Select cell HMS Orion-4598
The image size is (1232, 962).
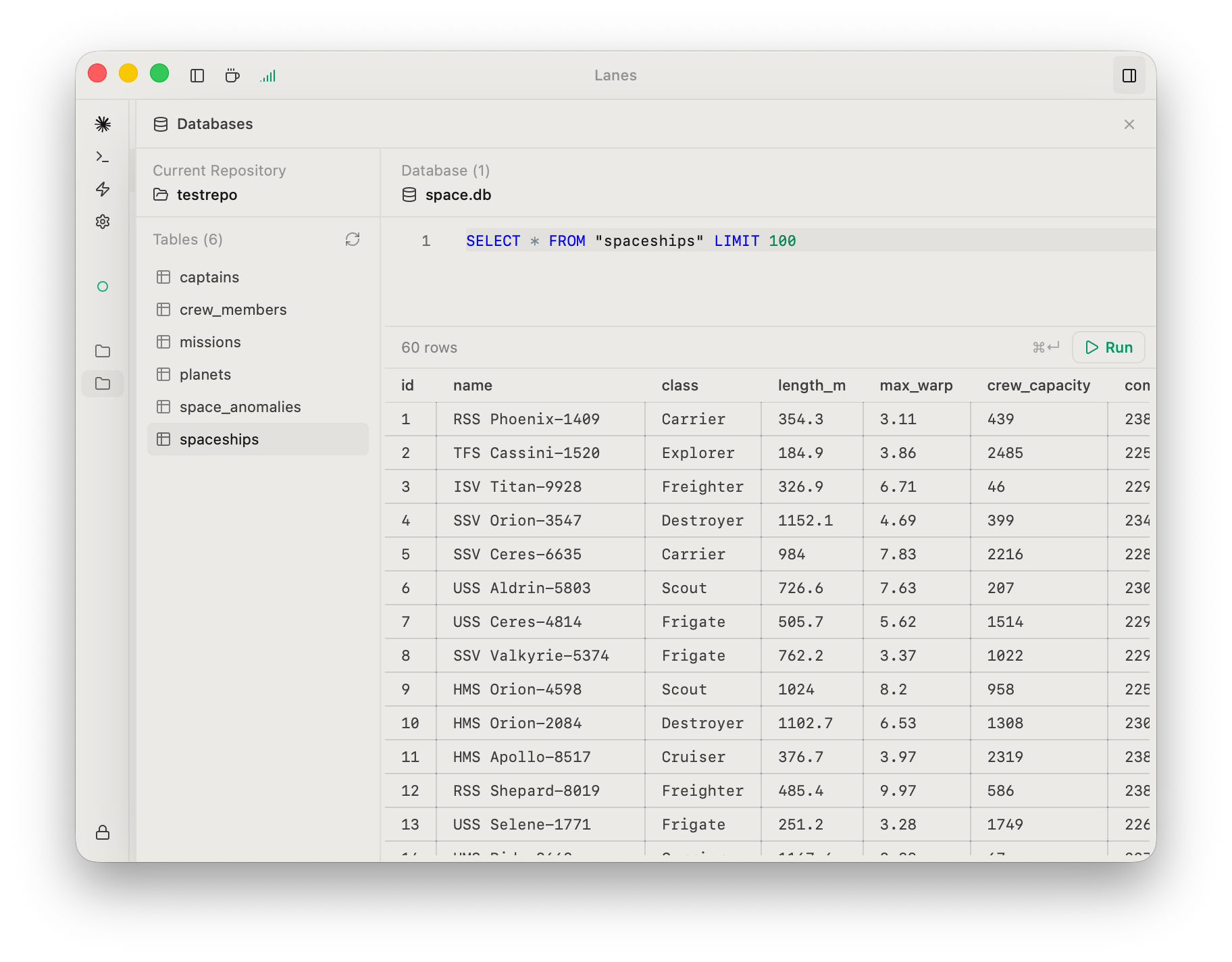(540, 689)
